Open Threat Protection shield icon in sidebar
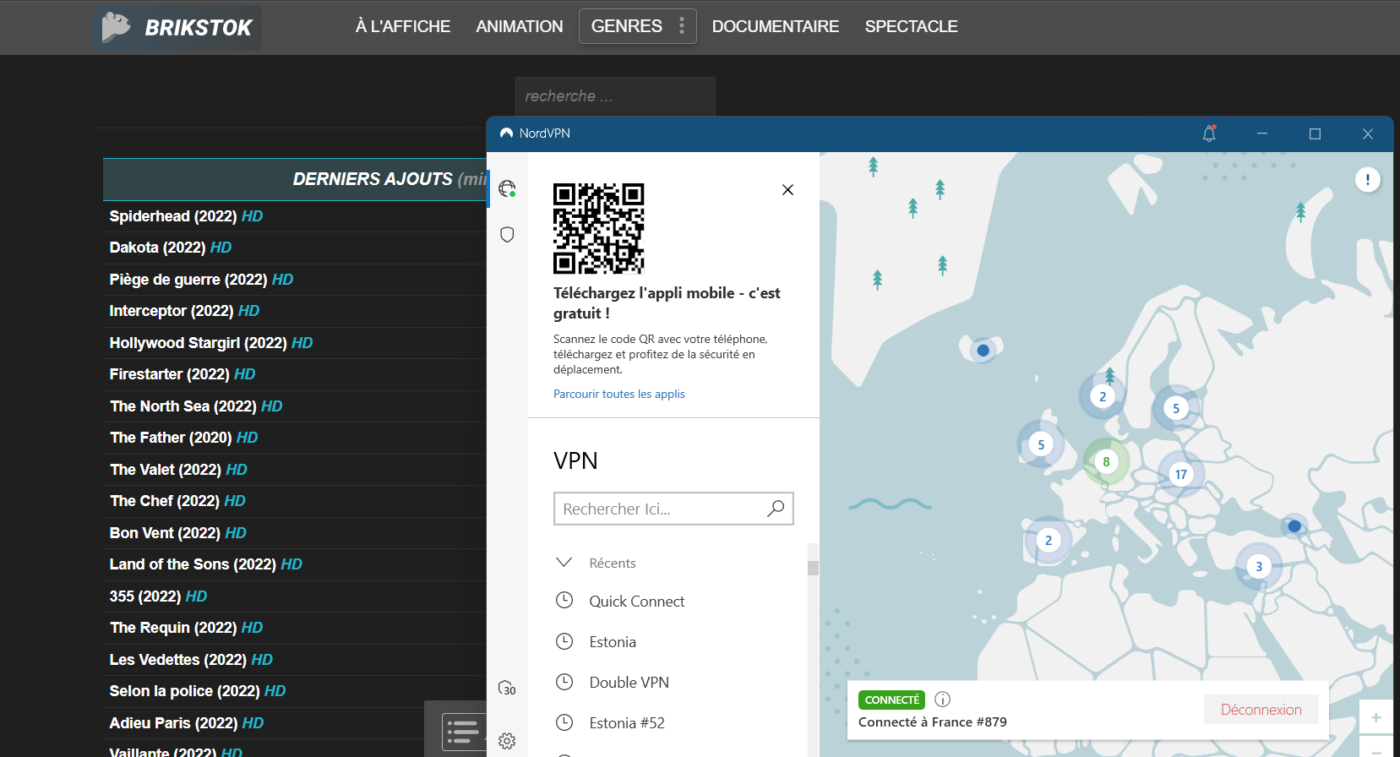Viewport: 1400px width, 757px height. pyautogui.click(x=507, y=234)
